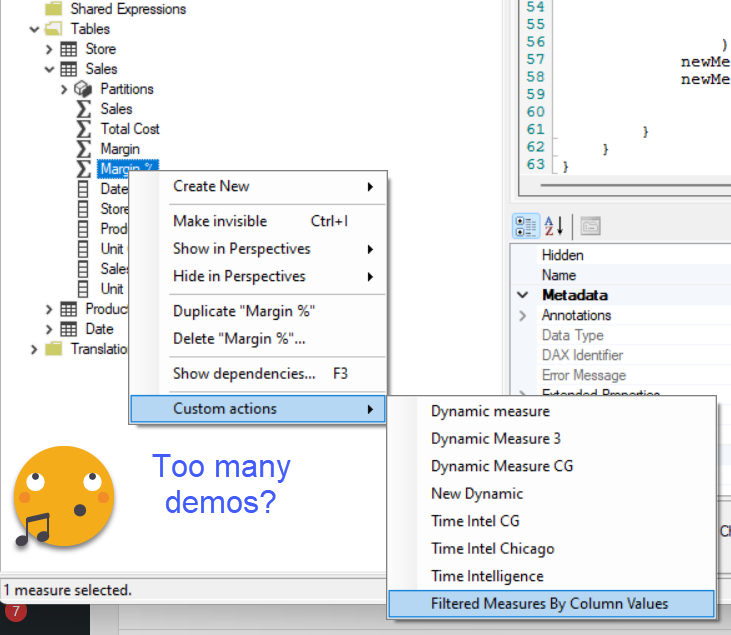Run Time Intelligence custom action
Screen dimensions: 731x635
[x=487, y=576]
